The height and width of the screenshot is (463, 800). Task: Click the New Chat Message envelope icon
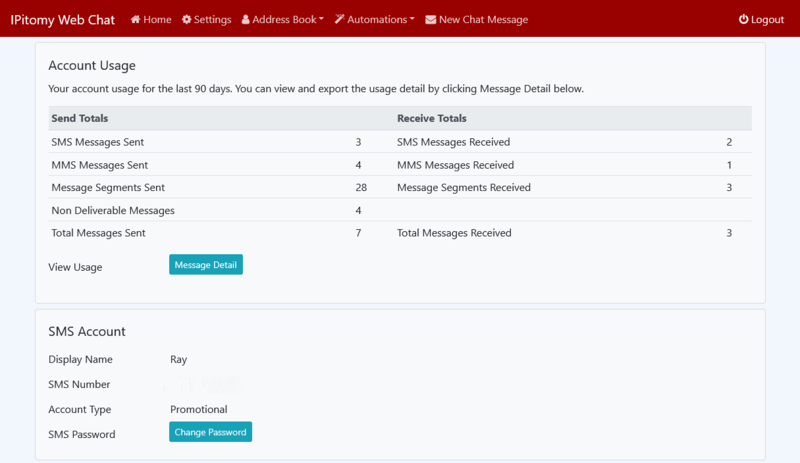click(x=430, y=20)
